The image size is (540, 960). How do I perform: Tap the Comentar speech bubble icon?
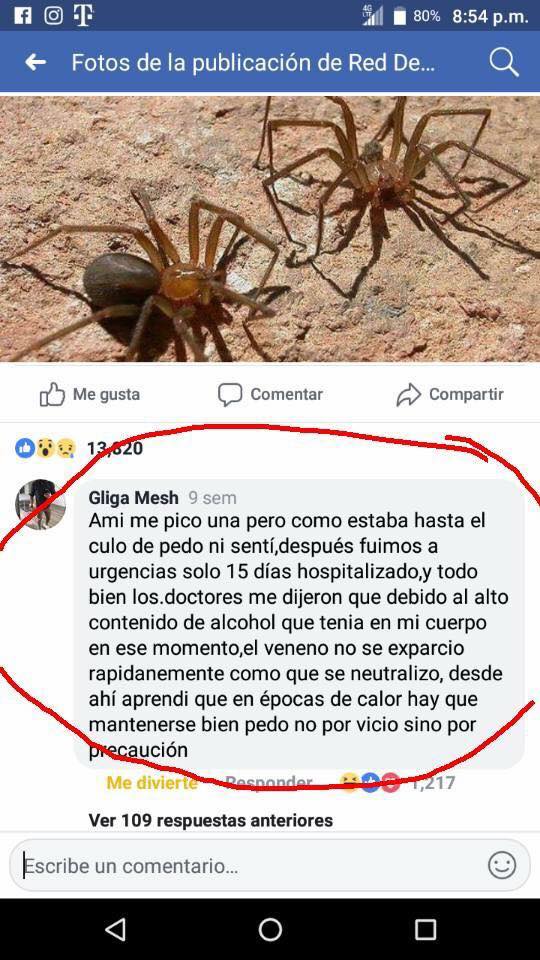pyautogui.click(x=230, y=395)
